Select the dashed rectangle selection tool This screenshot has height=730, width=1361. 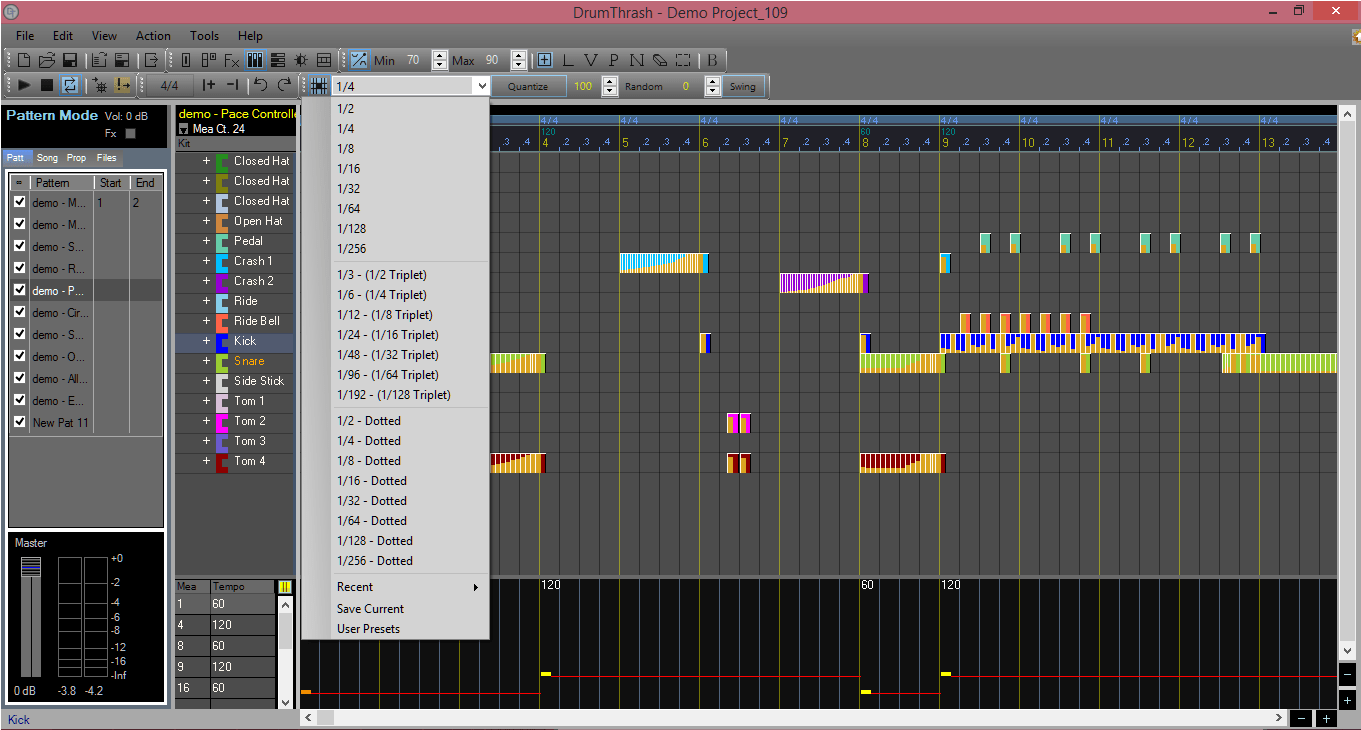(683, 60)
